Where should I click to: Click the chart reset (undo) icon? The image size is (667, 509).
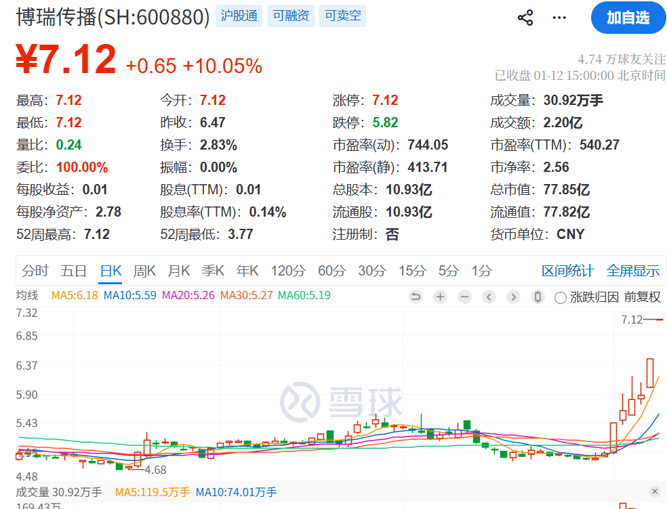click(417, 296)
